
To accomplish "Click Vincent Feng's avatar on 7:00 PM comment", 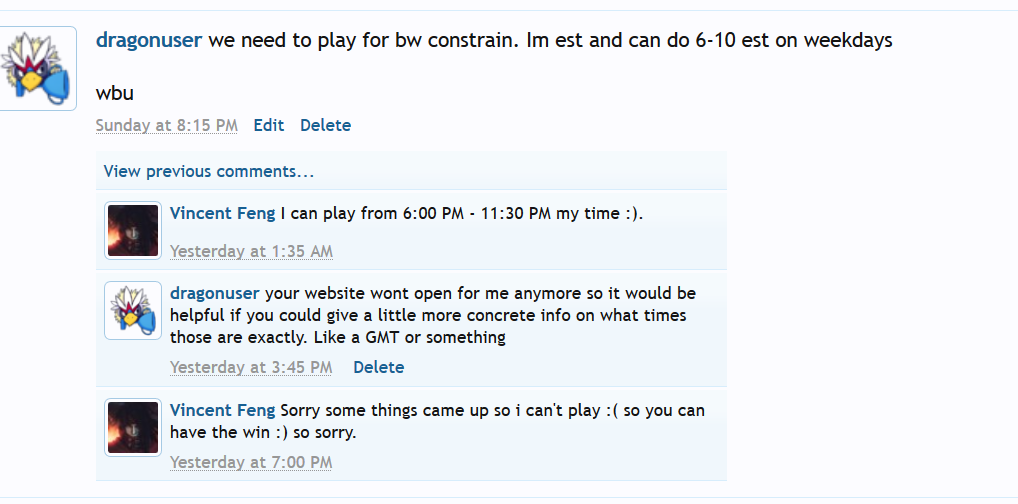I will [133, 427].
